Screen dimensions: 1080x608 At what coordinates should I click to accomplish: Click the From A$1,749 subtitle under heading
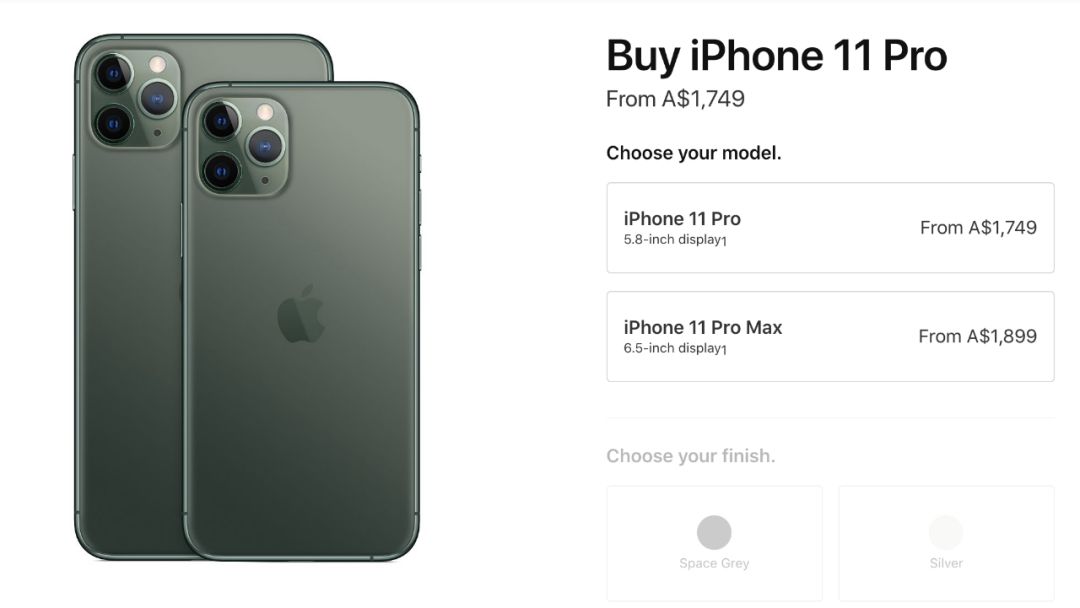pyautogui.click(x=675, y=99)
